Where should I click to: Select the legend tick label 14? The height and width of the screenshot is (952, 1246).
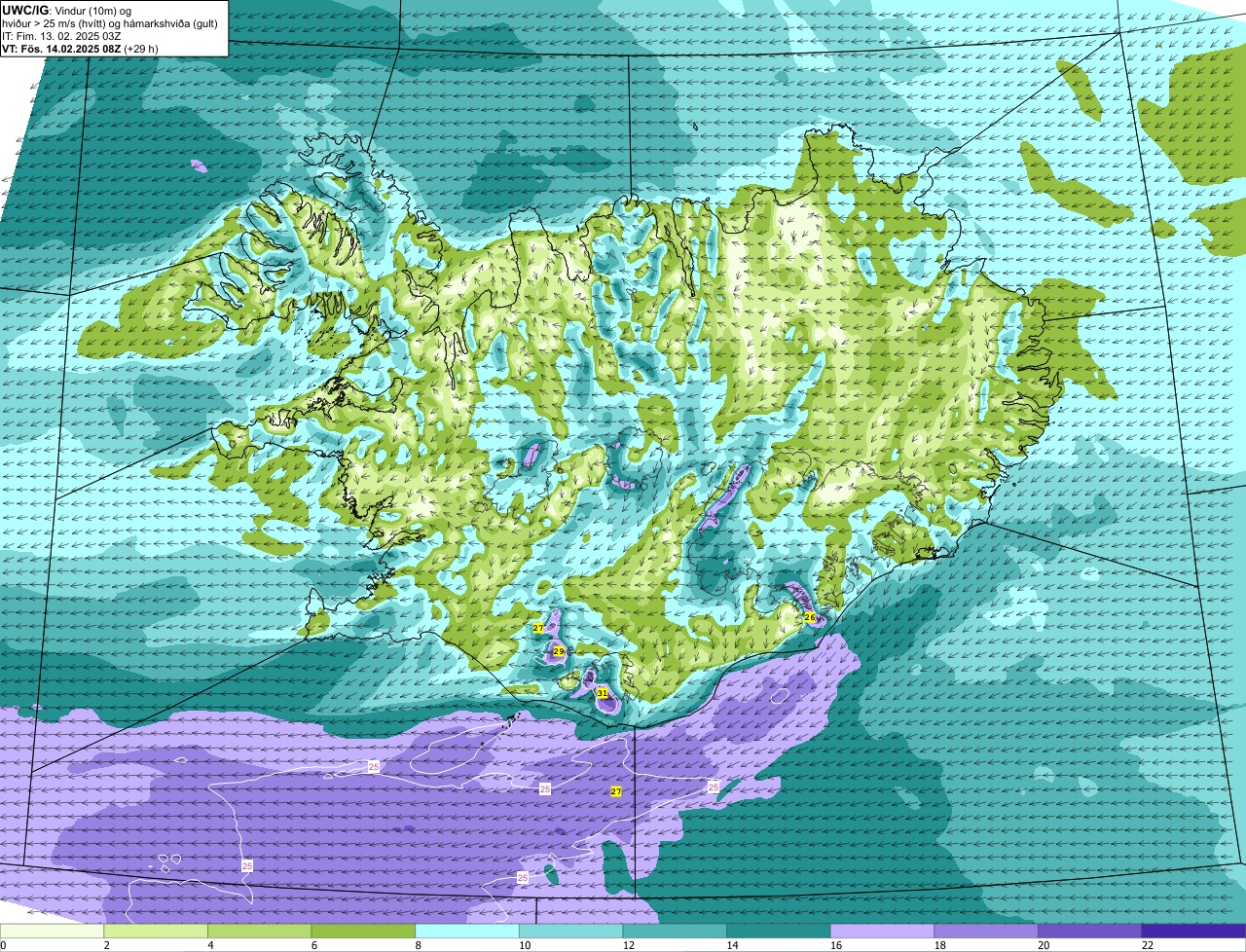coord(732,945)
